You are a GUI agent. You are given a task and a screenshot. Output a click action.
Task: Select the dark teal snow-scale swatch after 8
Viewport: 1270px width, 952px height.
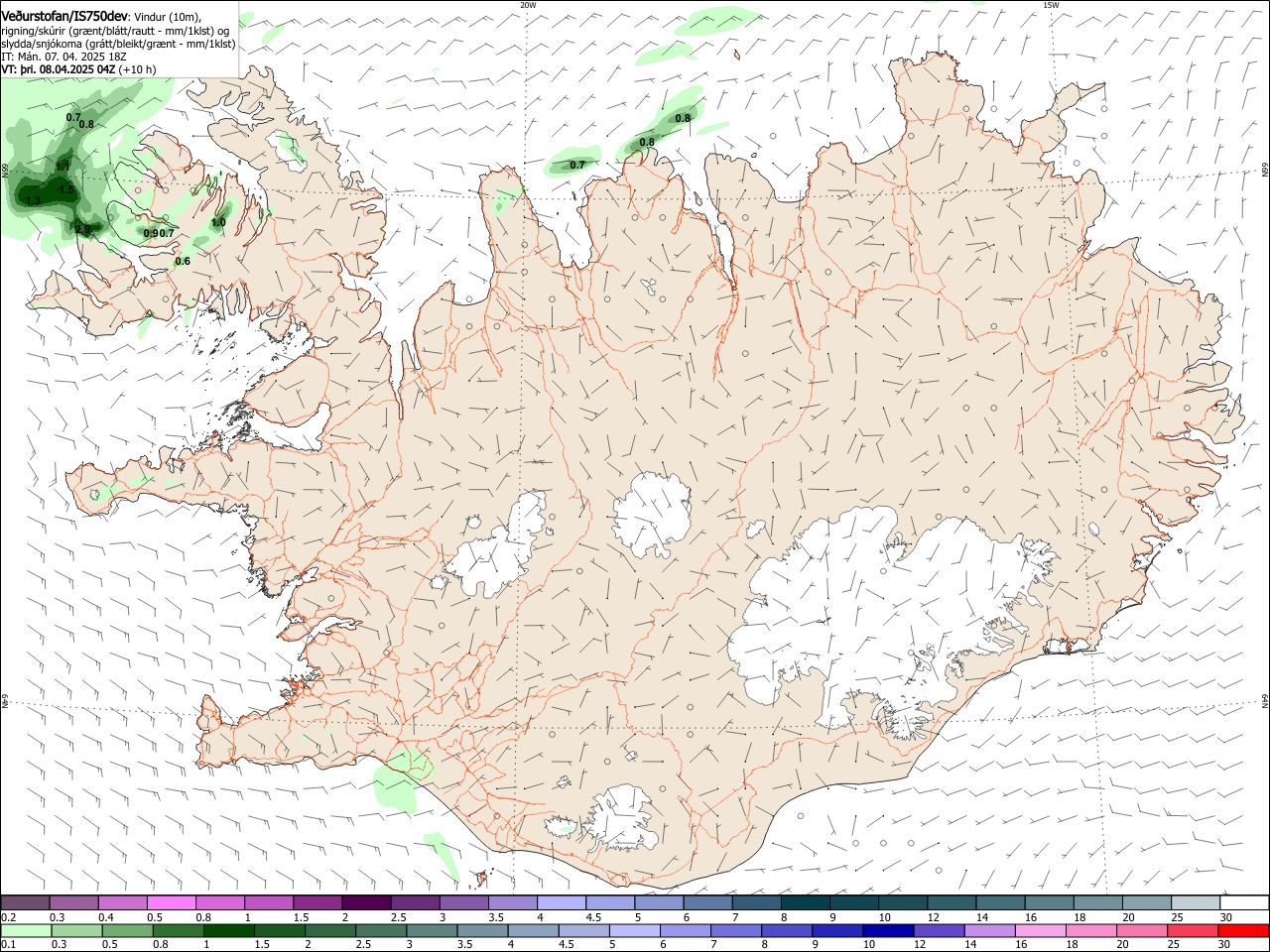805,902
